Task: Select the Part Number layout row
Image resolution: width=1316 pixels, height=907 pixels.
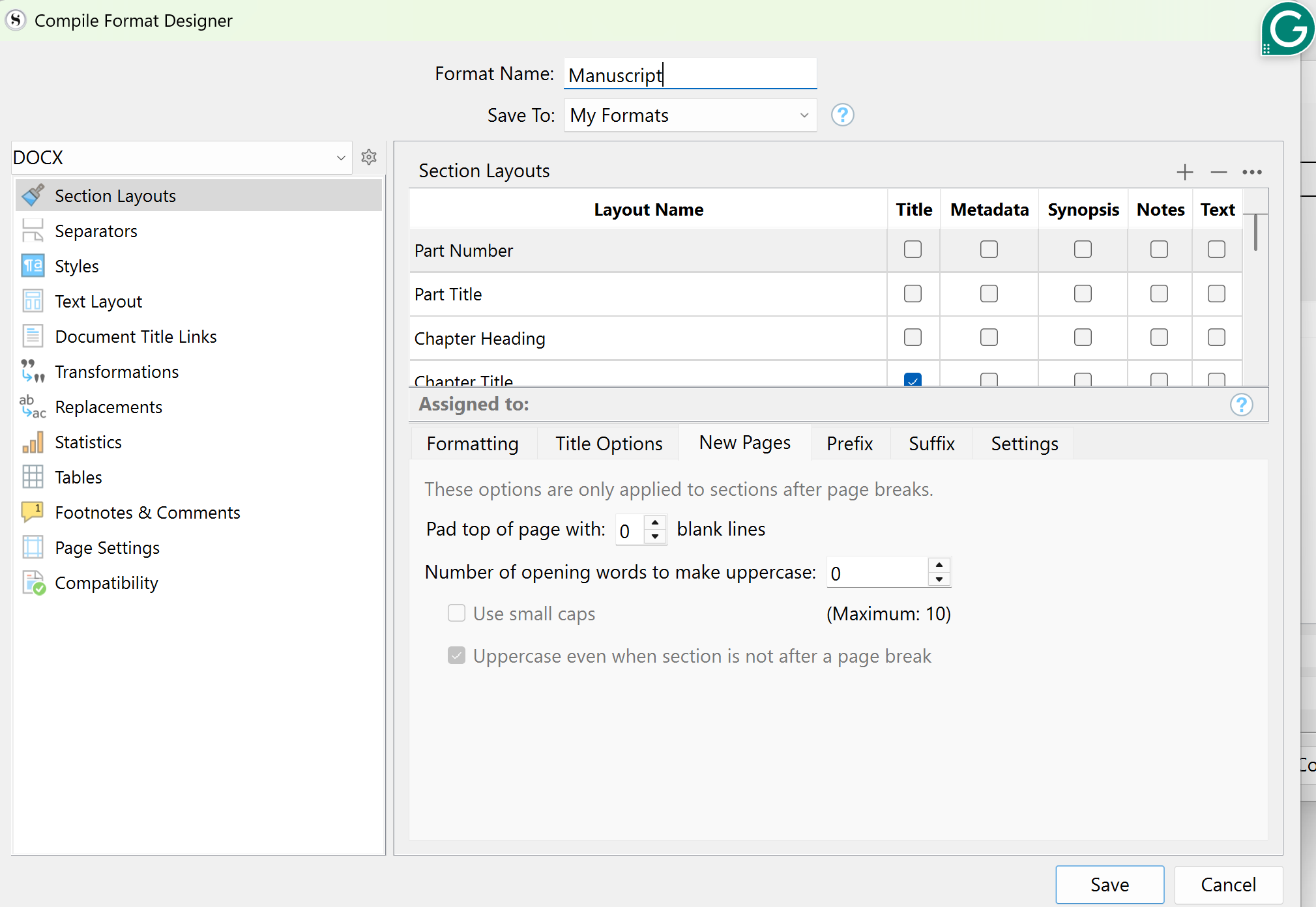Action: pyautogui.click(x=648, y=250)
